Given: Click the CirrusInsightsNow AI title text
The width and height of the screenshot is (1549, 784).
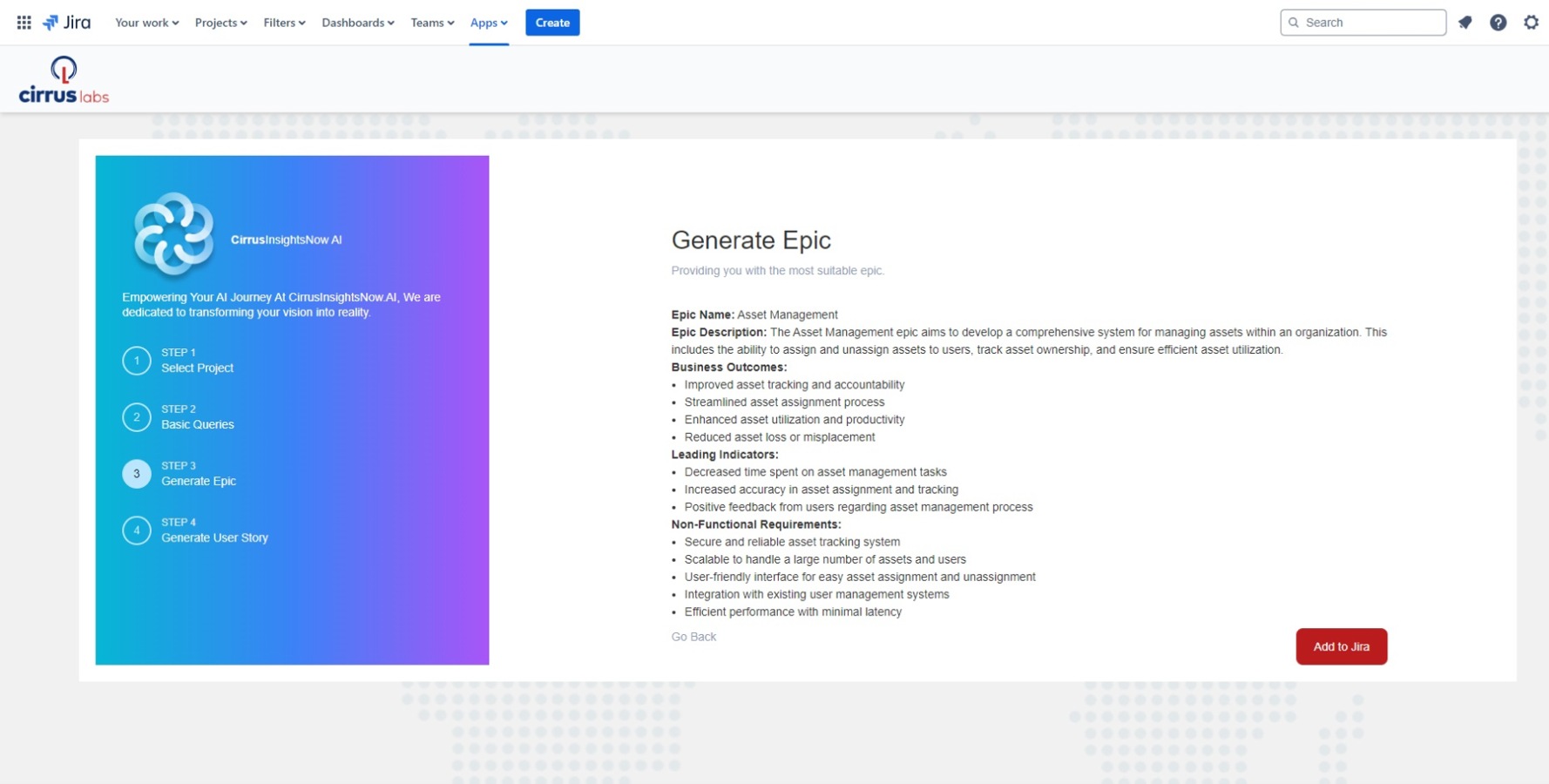Looking at the screenshot, I should pyautogui.click(x=286, y=240).
